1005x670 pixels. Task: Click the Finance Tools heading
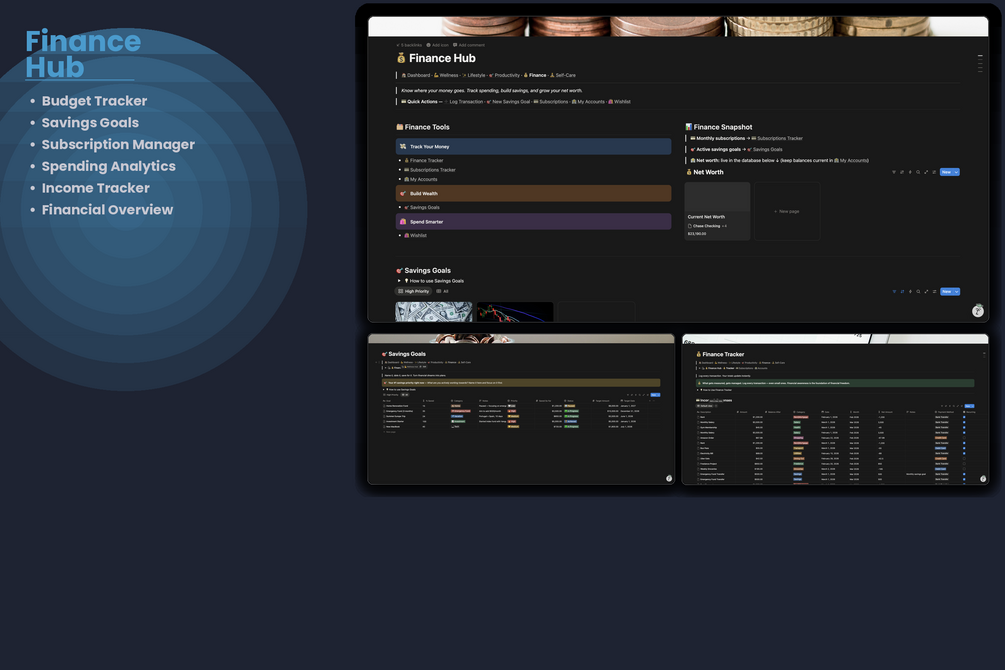point(427,128)
